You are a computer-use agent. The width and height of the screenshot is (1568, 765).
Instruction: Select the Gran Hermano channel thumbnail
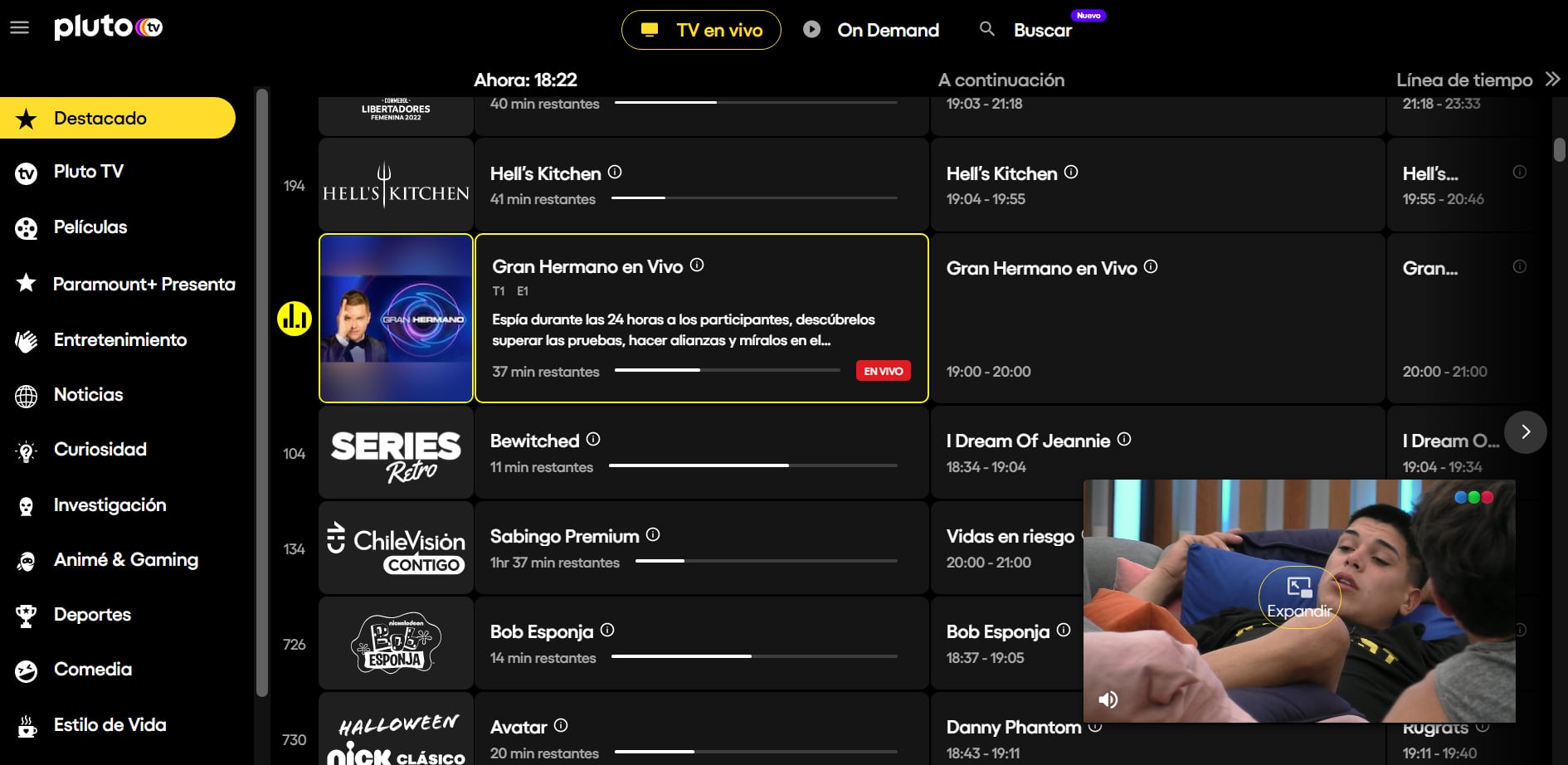point(396,319)
